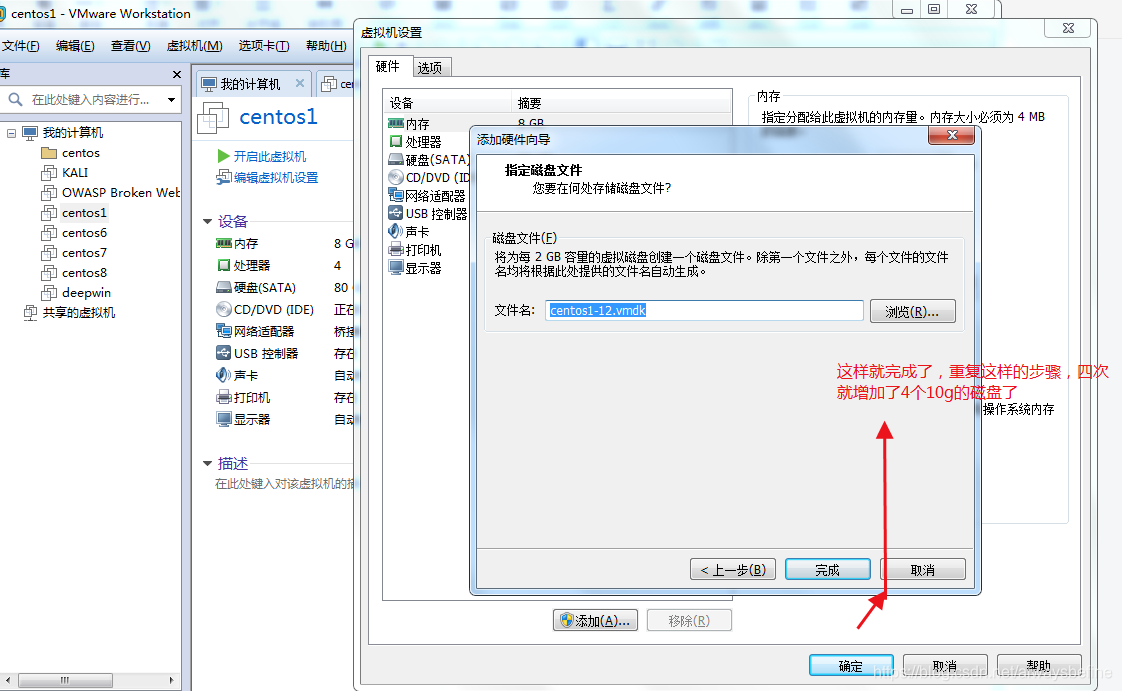Image resolution: width=1122 pixels, height=691 pixels.
Task: Click 编辑虚拟机设置 link
Action: pos(268,177)
